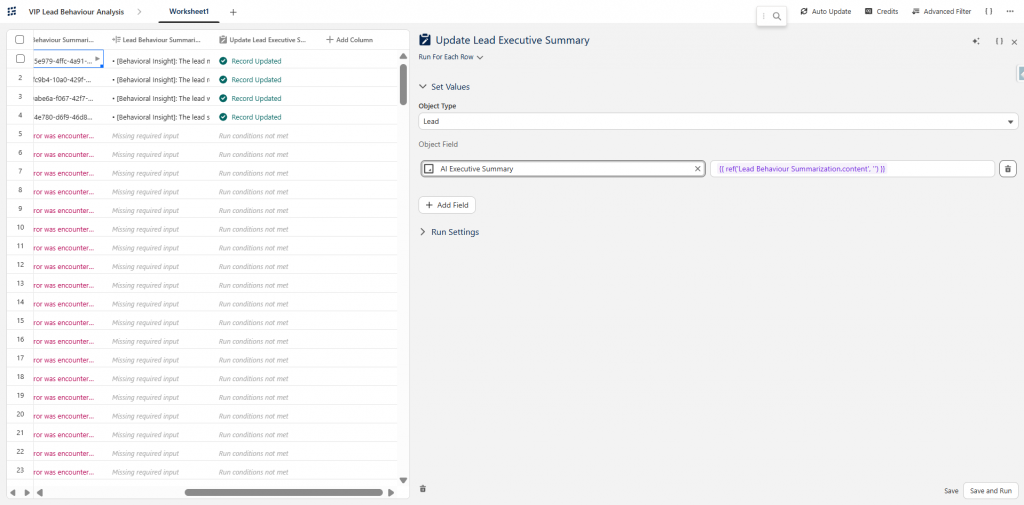
Task: Click the Add Field button
Action: point(447,205)
